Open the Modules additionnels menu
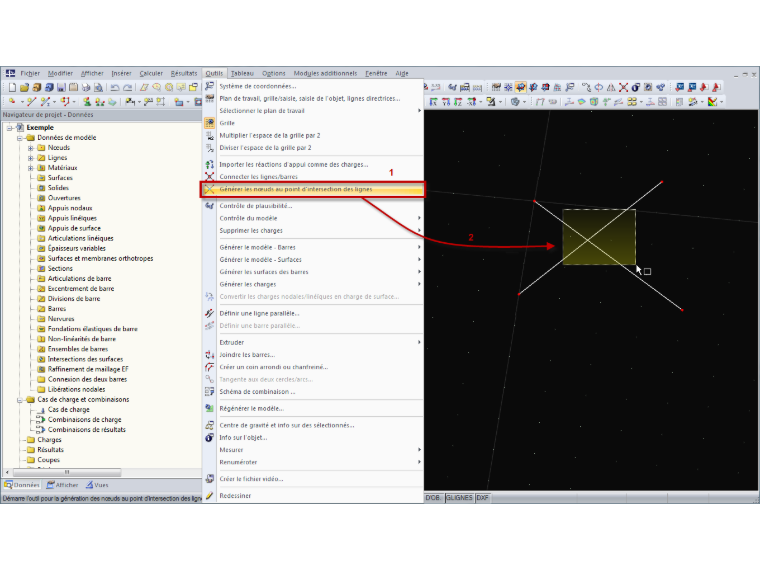Viewport: 760px width, 570px height. [325, 73]
